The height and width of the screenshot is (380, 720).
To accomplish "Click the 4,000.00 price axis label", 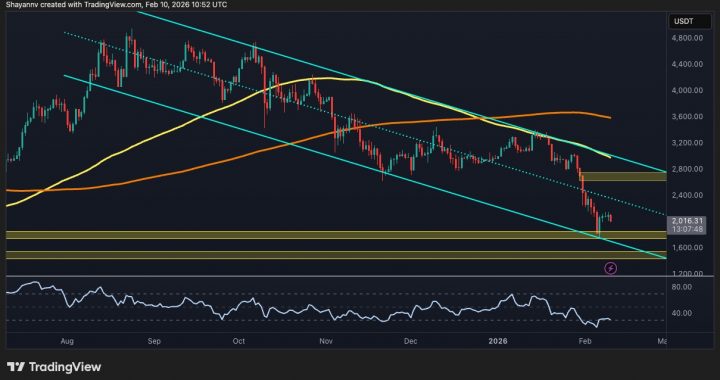I will [x=686, y=90].
